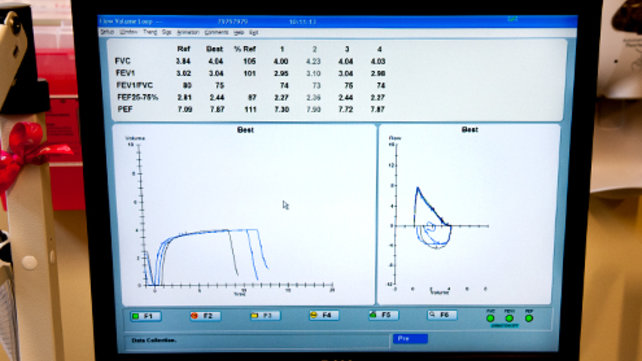Click the F2 button with red icon
The image size is (642, 361).
pyautogui.click(x=205, y=316)
